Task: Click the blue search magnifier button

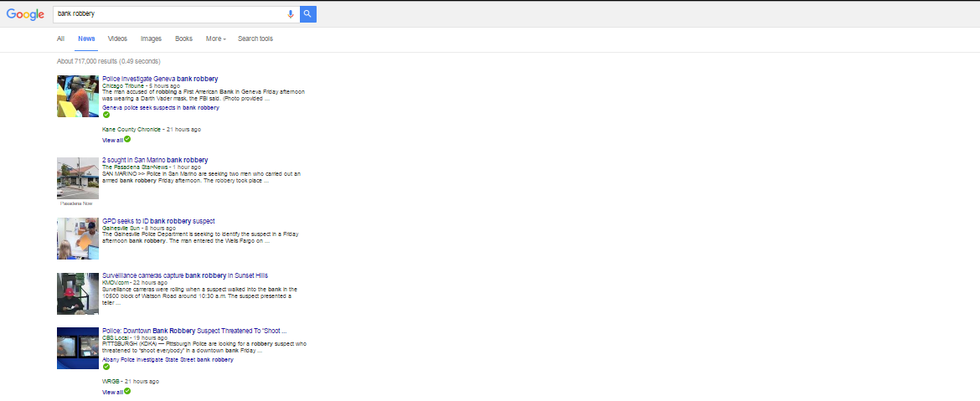Action: [x=308, y=14]
